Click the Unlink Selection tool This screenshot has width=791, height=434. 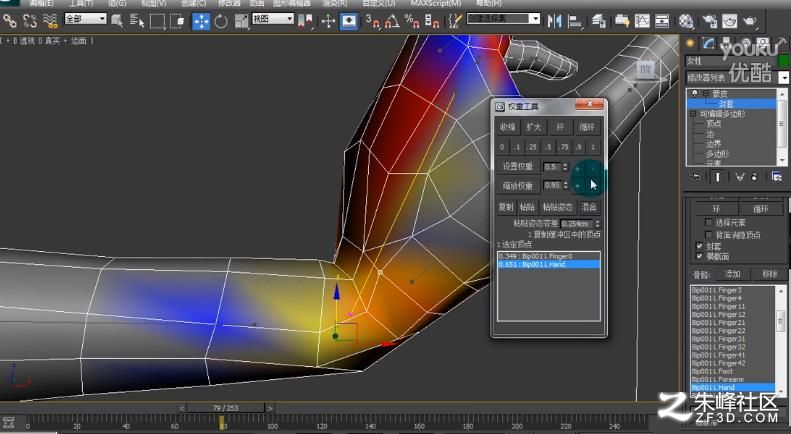pyautogui.click(x=30, y=21)
